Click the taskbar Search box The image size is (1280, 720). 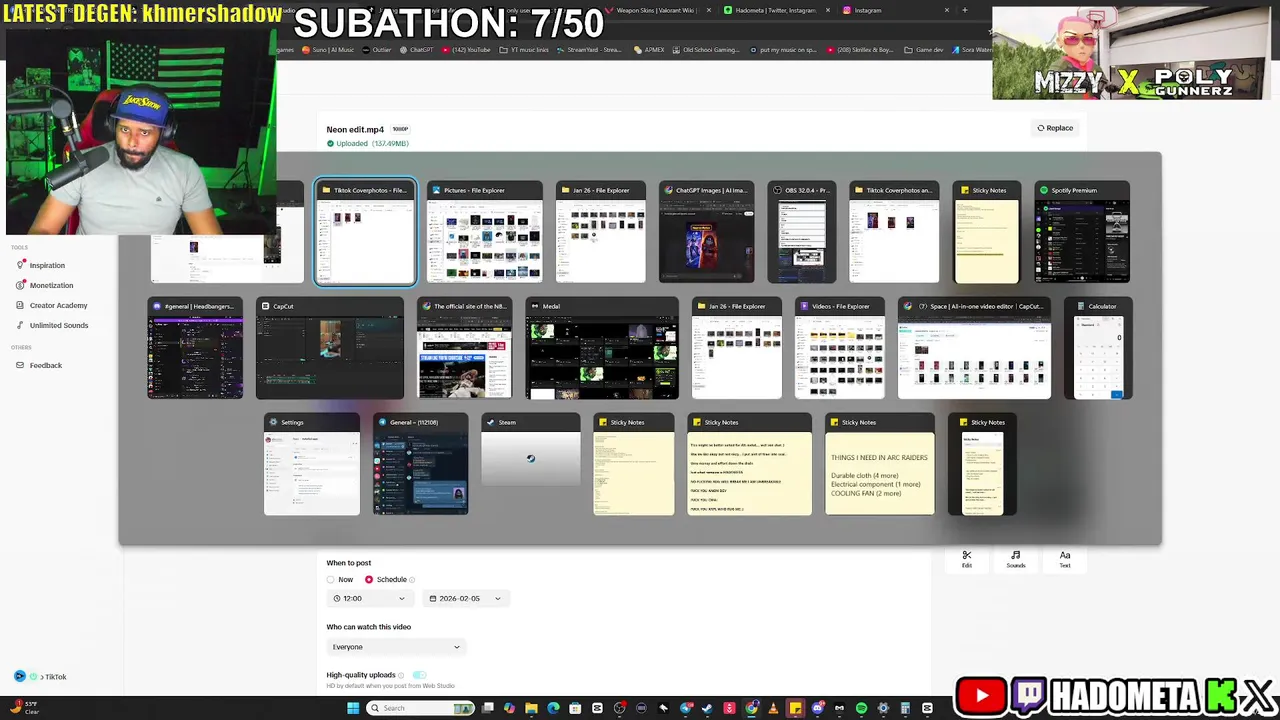pos(420,708)
